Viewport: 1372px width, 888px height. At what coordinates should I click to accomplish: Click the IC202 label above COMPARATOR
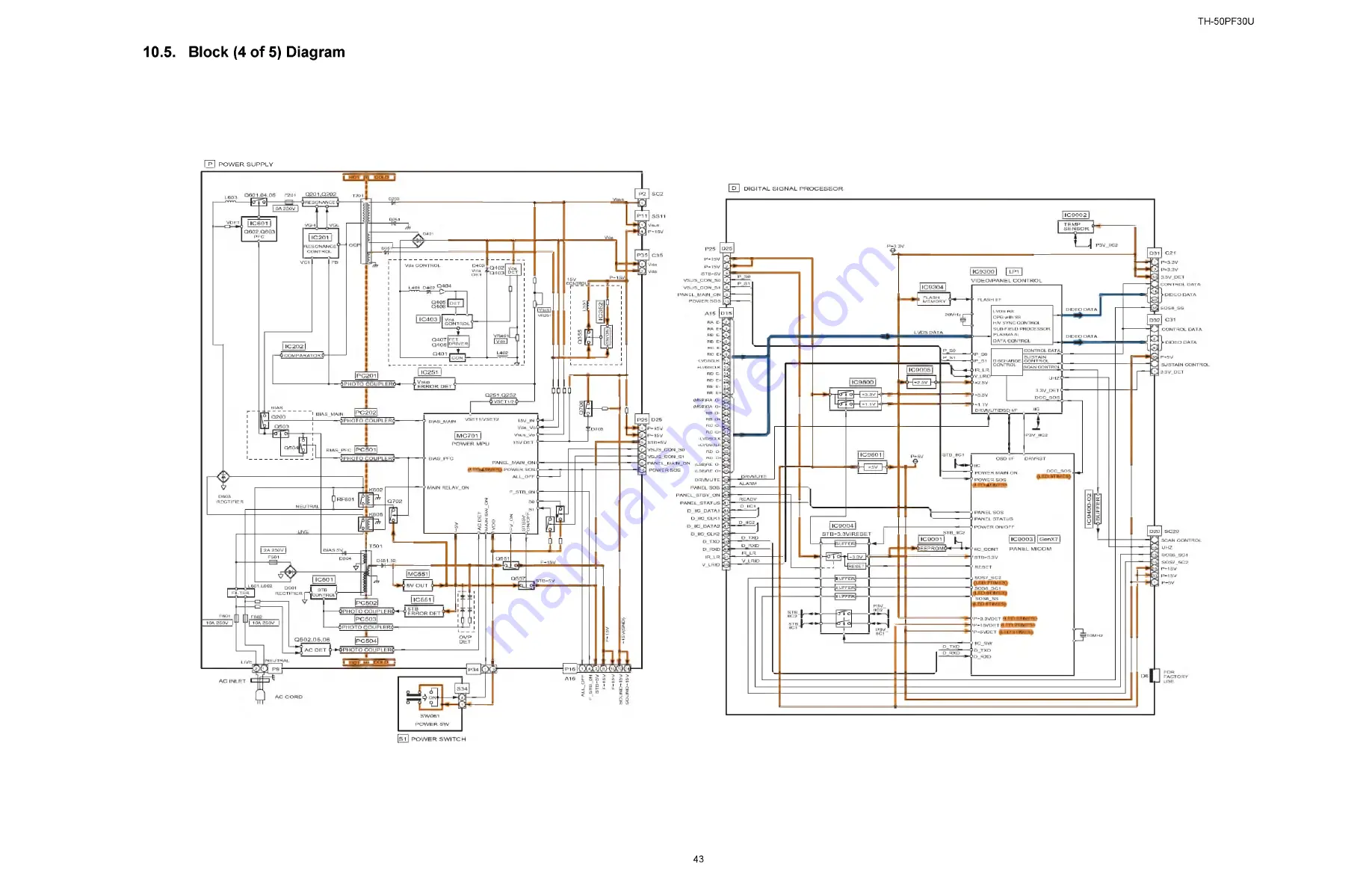[294, 347]
